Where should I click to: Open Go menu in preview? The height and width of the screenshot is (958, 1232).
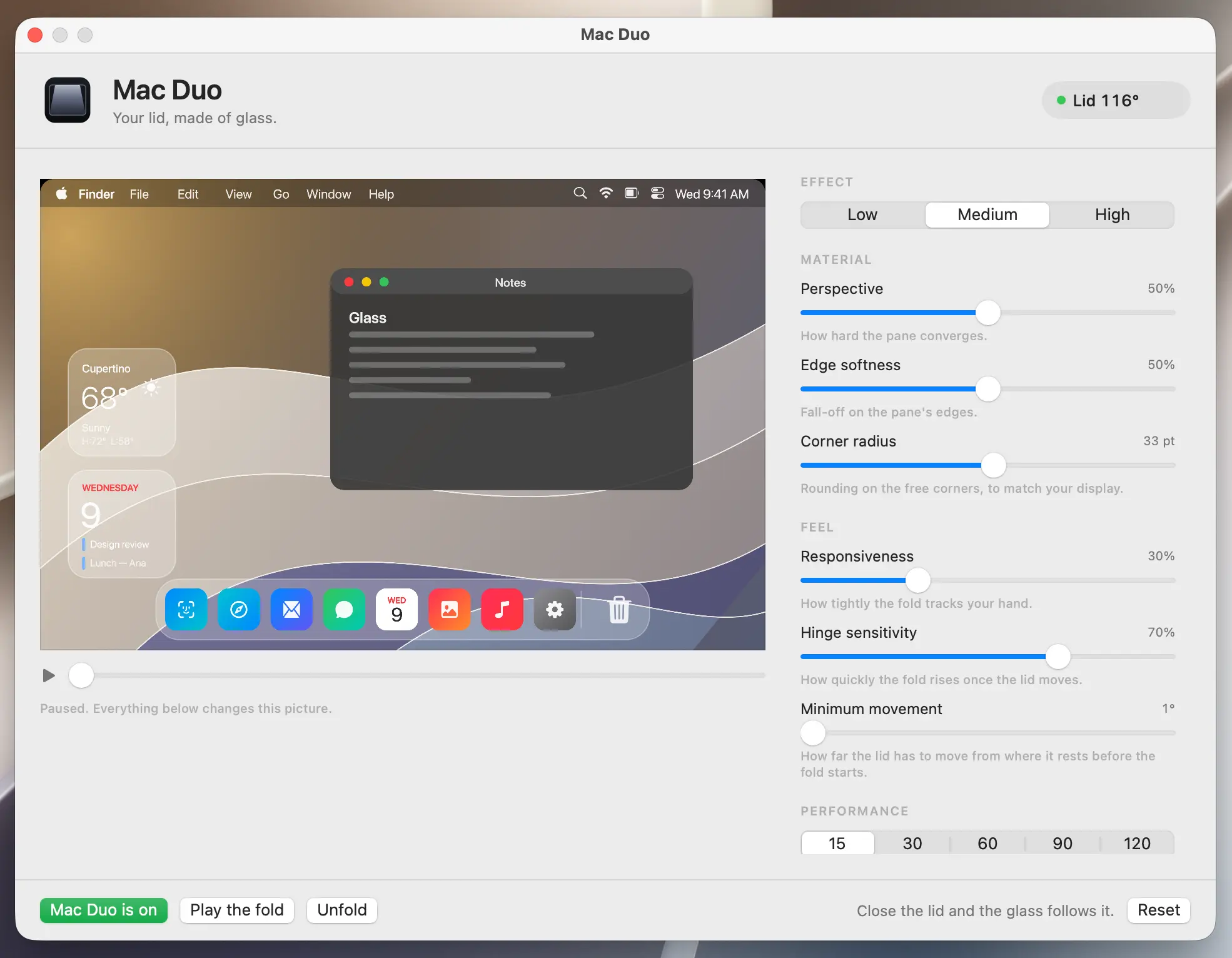pos(281,194)
